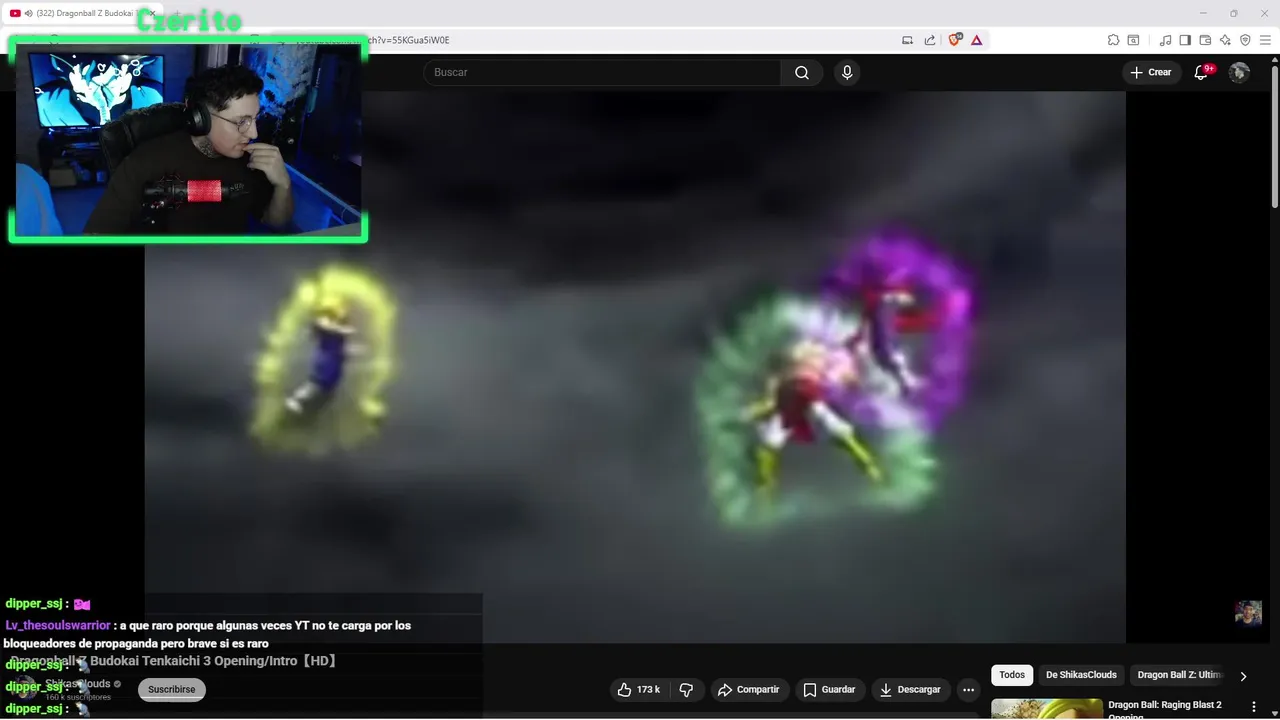Open the browser extensions puzzle icon
1280x720 pixels.
pyautogui.click(x=1113, y=40)
